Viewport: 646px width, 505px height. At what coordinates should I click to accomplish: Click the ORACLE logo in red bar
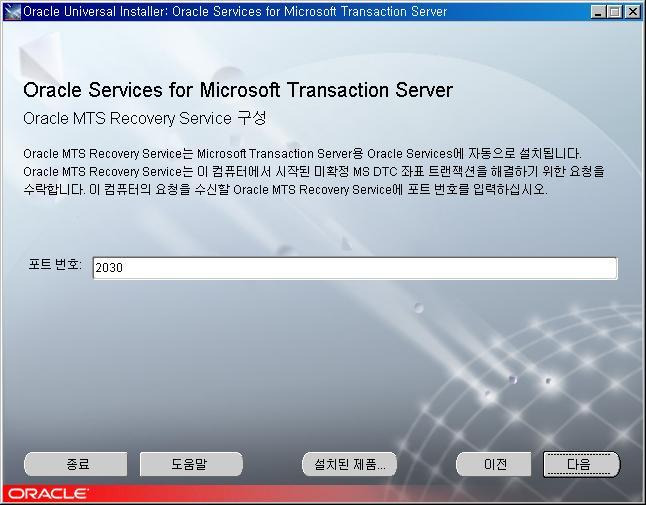pos(47,493)
